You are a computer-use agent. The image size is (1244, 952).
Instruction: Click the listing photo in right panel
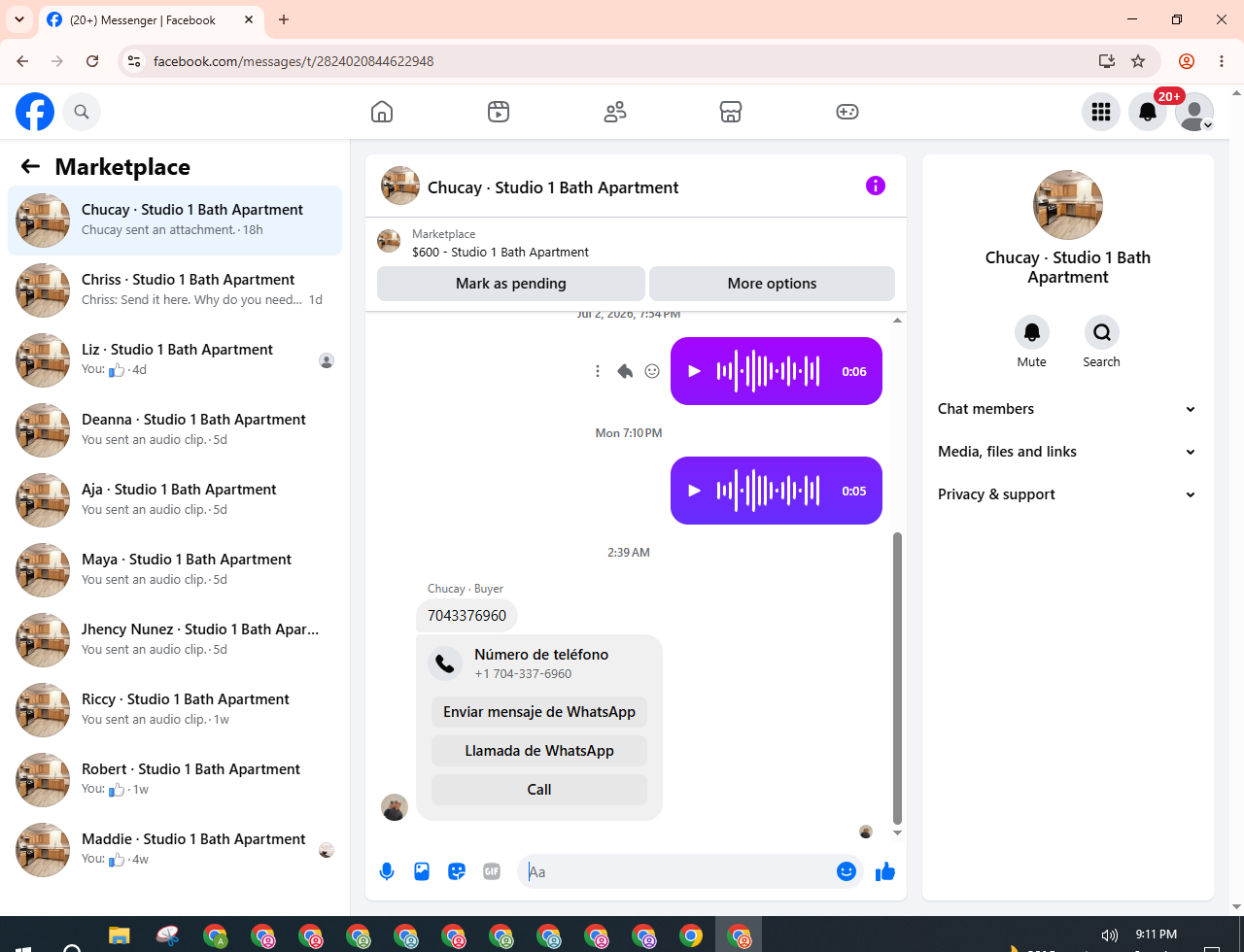click(1068, 205)
